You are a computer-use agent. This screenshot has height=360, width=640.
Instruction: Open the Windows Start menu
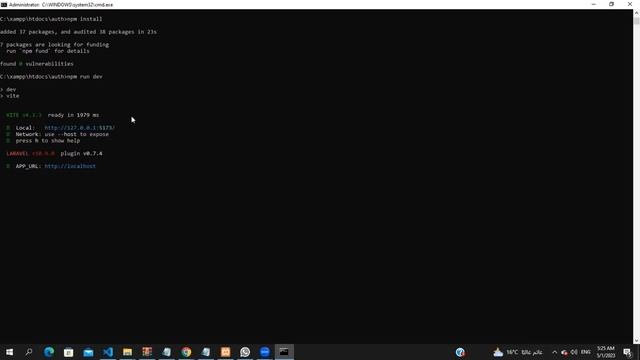(9, 352)
